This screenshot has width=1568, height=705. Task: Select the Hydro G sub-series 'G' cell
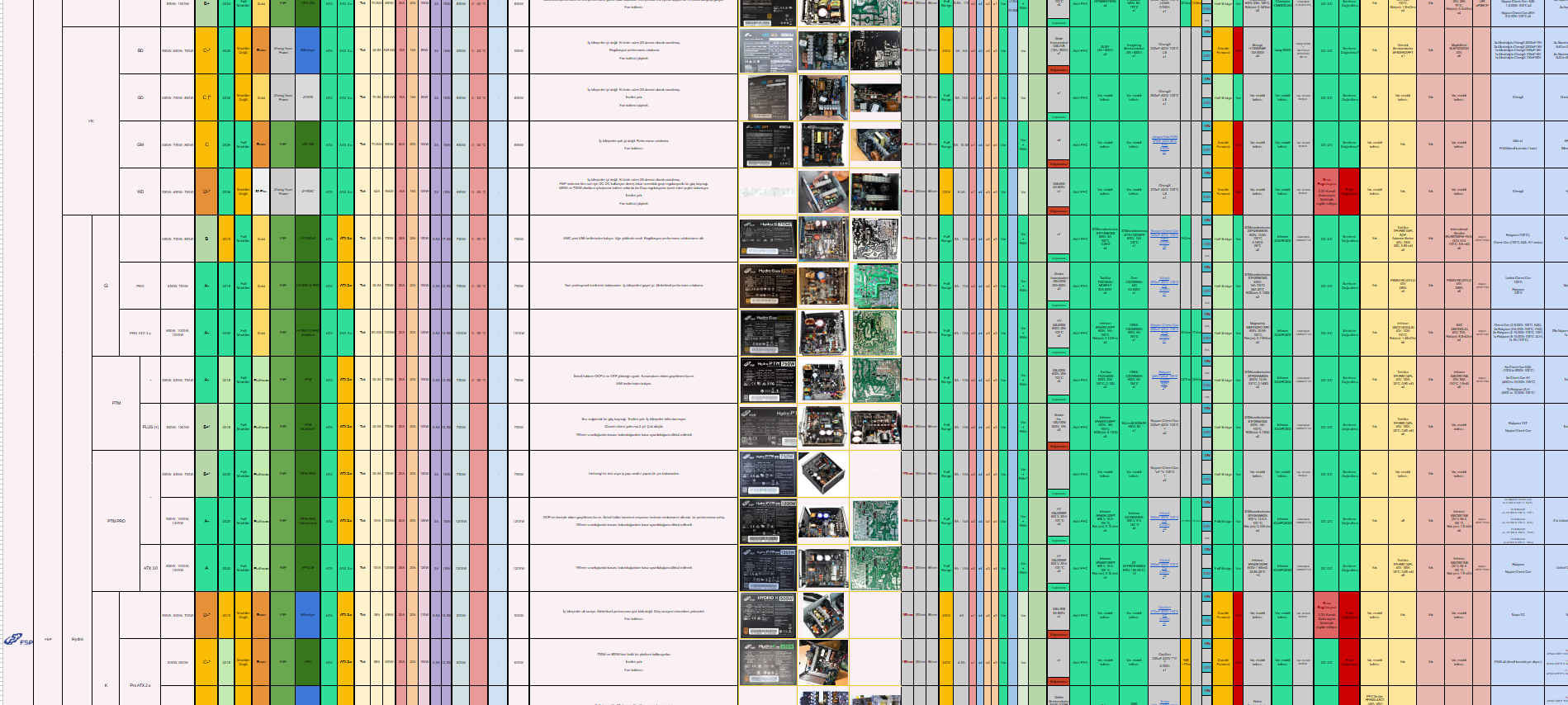pyautogui.click(x=106, y=286)
